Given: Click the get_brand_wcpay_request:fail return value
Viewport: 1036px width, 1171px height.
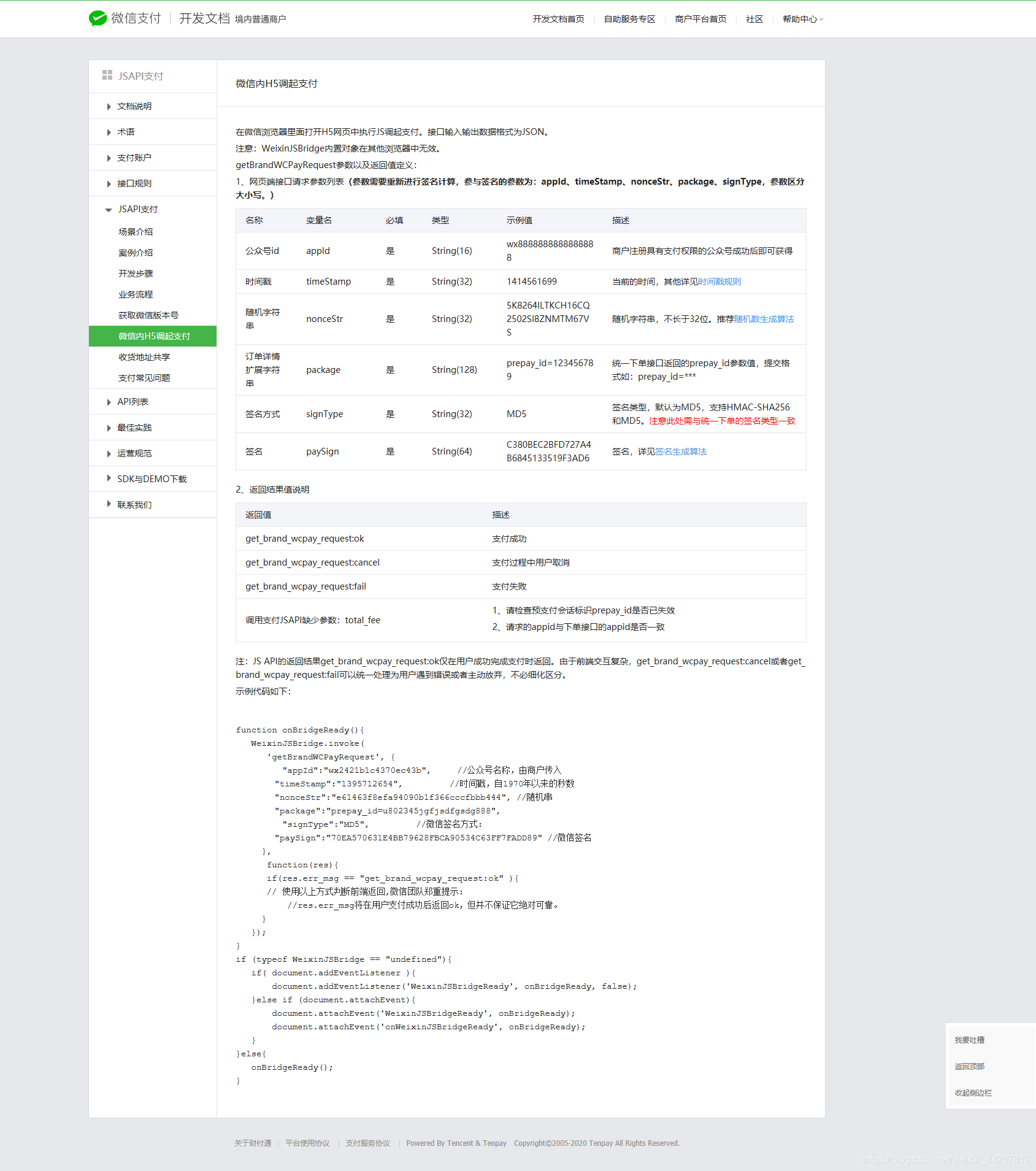Looking at the screenshot, I should point(305,586).
